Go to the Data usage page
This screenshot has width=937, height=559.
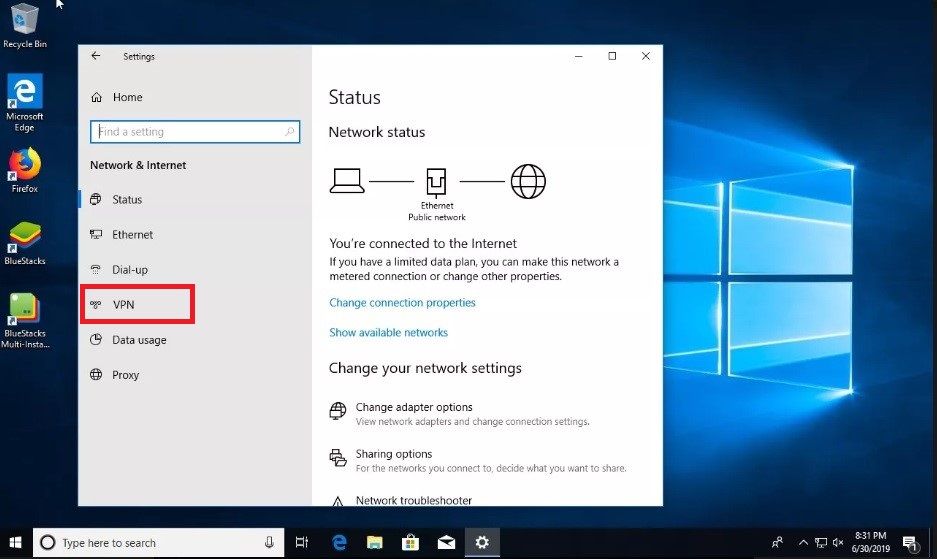point(139,340)
